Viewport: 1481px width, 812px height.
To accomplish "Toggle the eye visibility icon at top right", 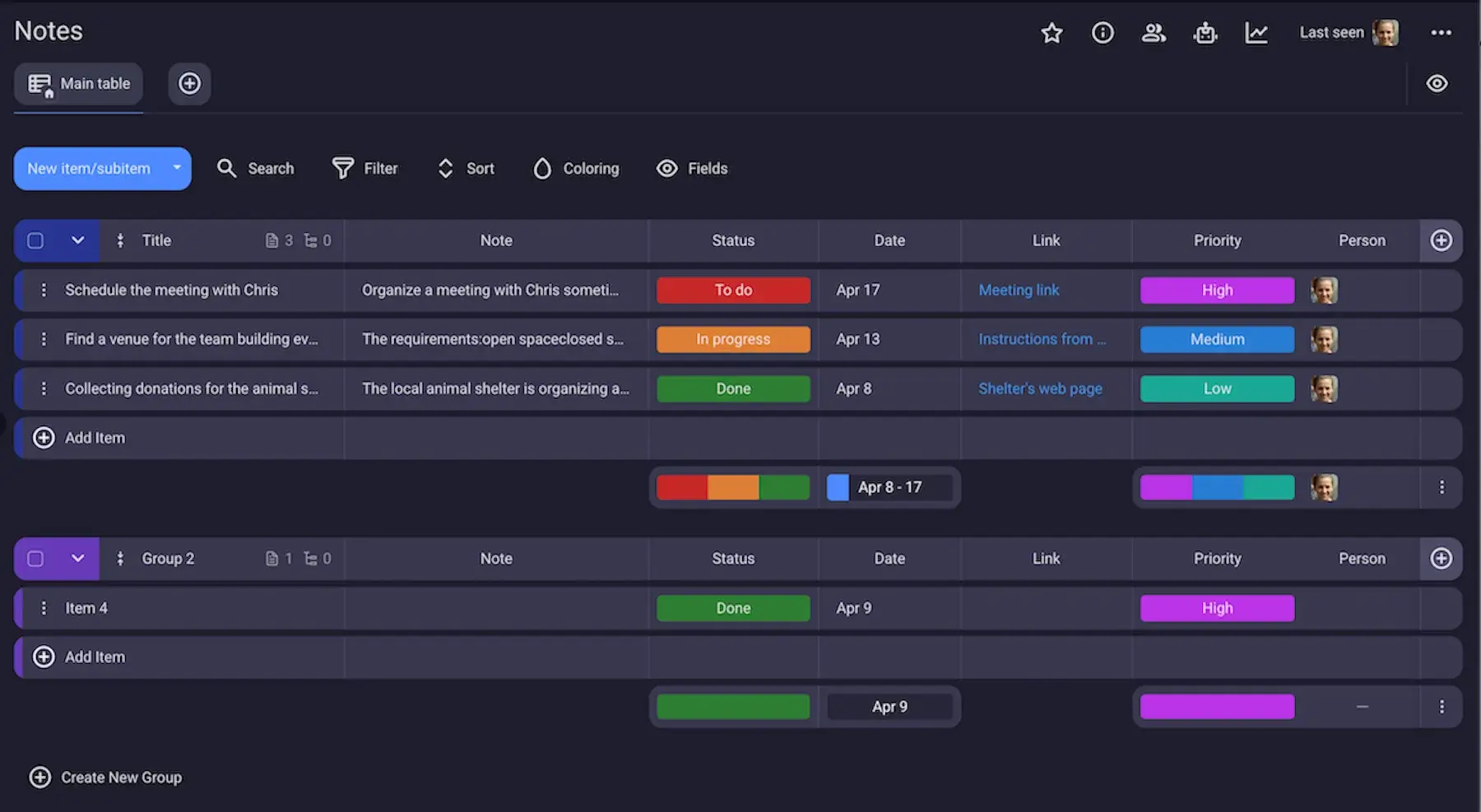I will (x=1437, y=84).
